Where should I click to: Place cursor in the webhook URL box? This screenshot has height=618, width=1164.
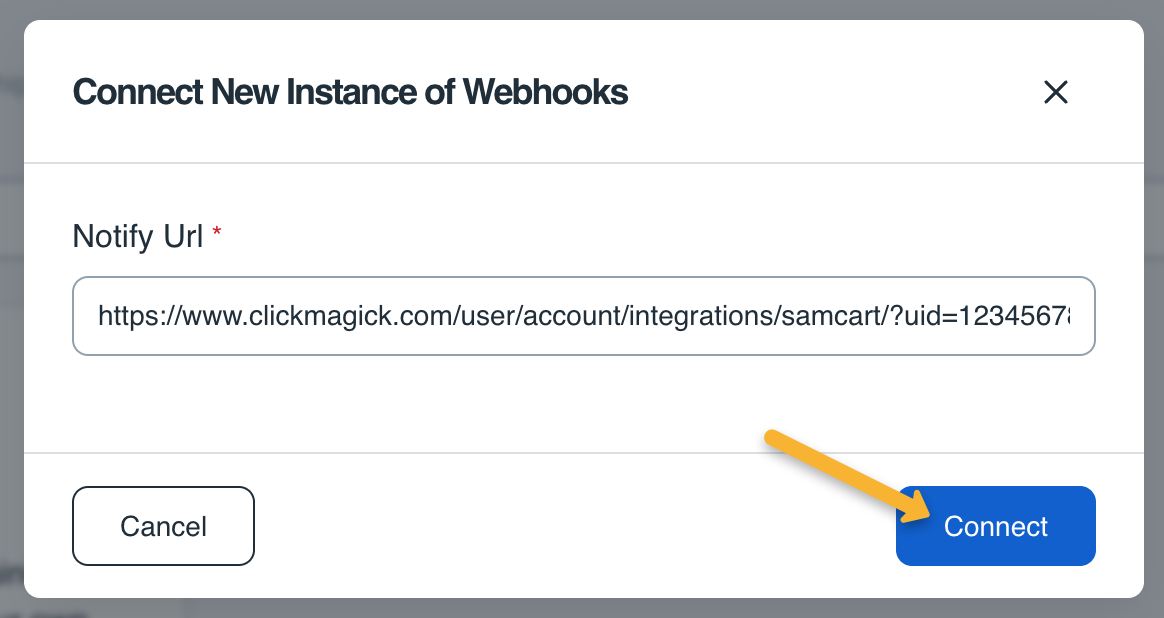pyautogui.click(x=584, y=316)
